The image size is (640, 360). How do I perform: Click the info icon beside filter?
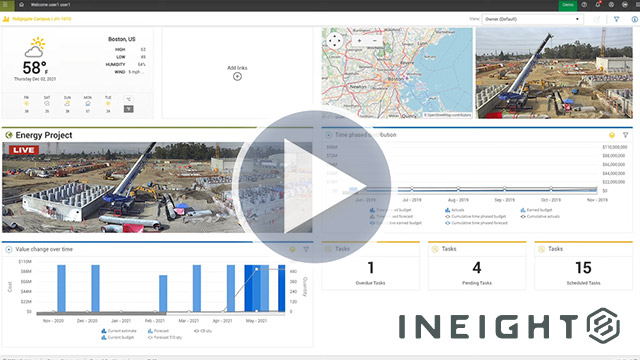coord(634,19)
